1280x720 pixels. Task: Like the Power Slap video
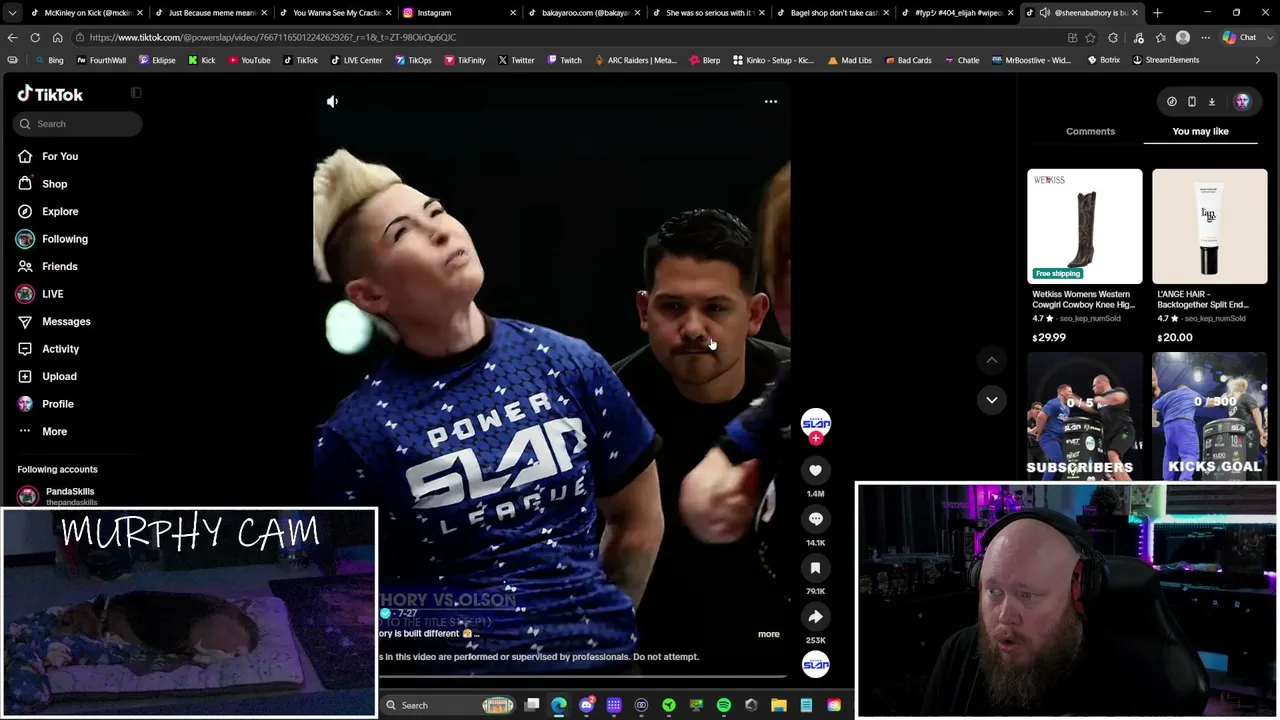[x=815, y=470]
